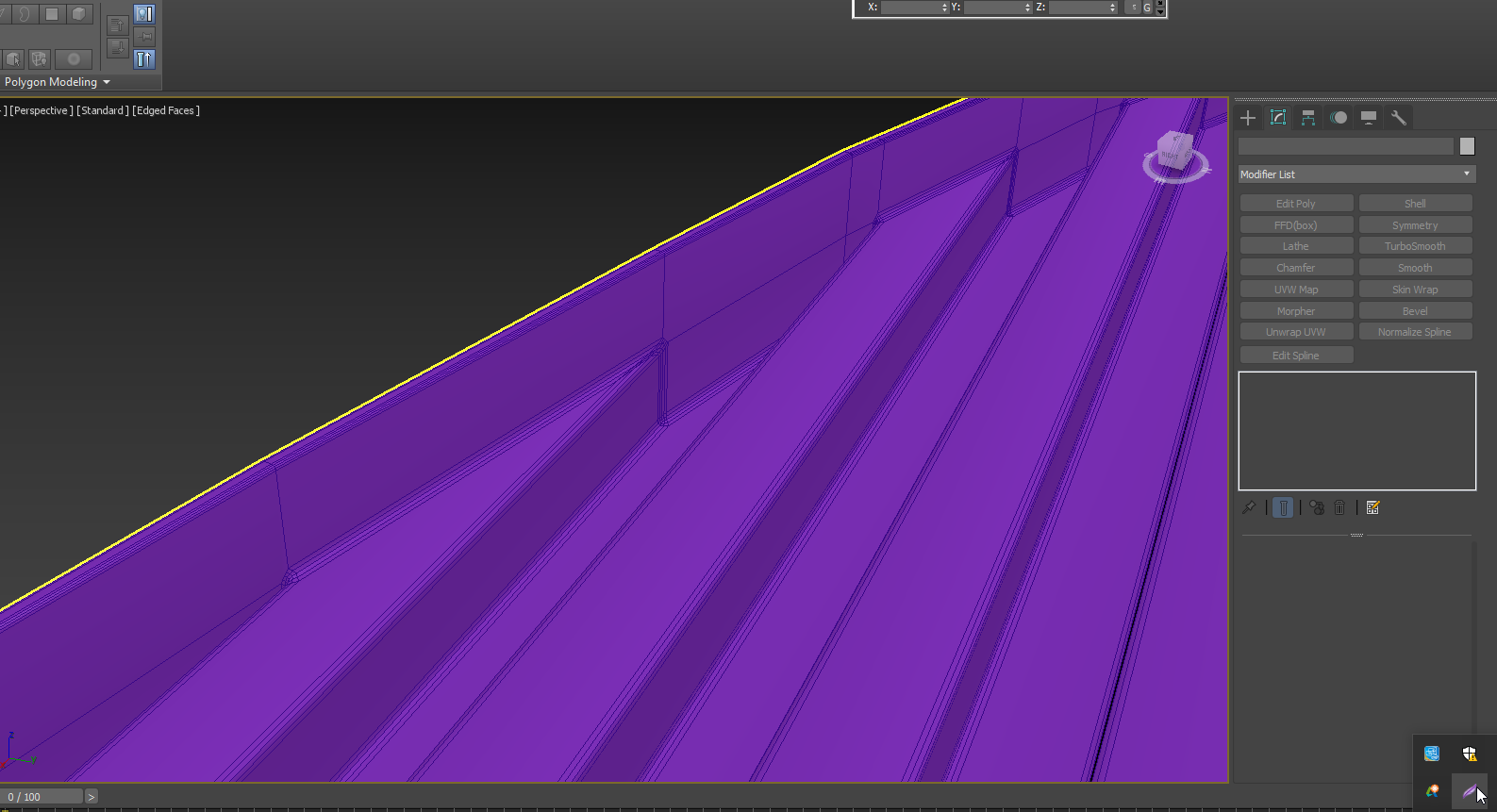Open the Create command panel tab
Image resolution: width=1497 pixels, height=812 pixels.
coord(1248,118)
